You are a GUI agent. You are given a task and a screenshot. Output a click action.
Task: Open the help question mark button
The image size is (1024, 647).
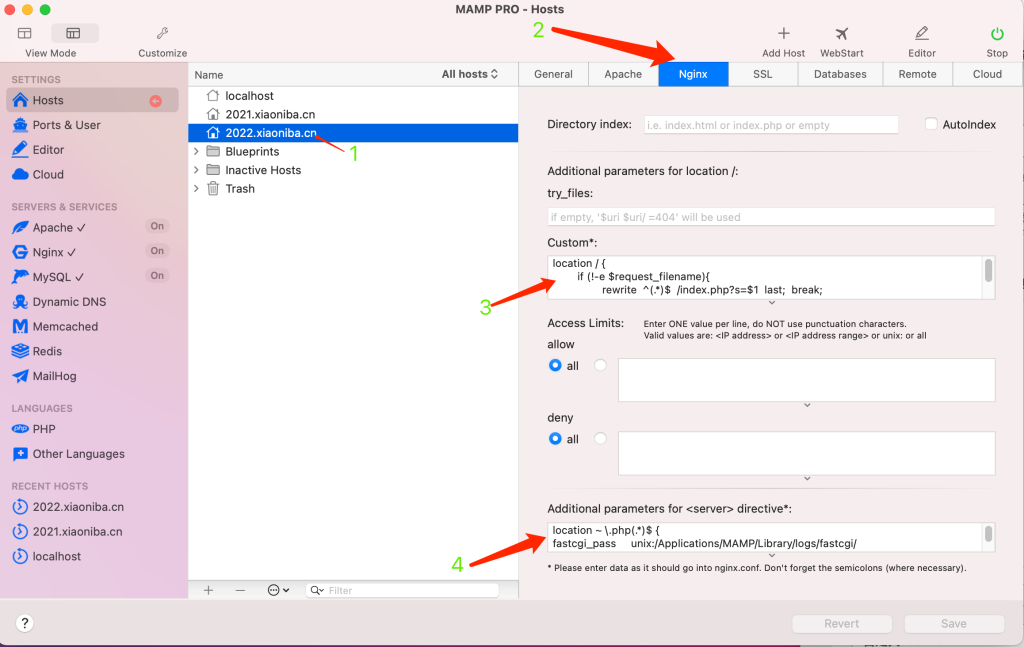point(24,623)
